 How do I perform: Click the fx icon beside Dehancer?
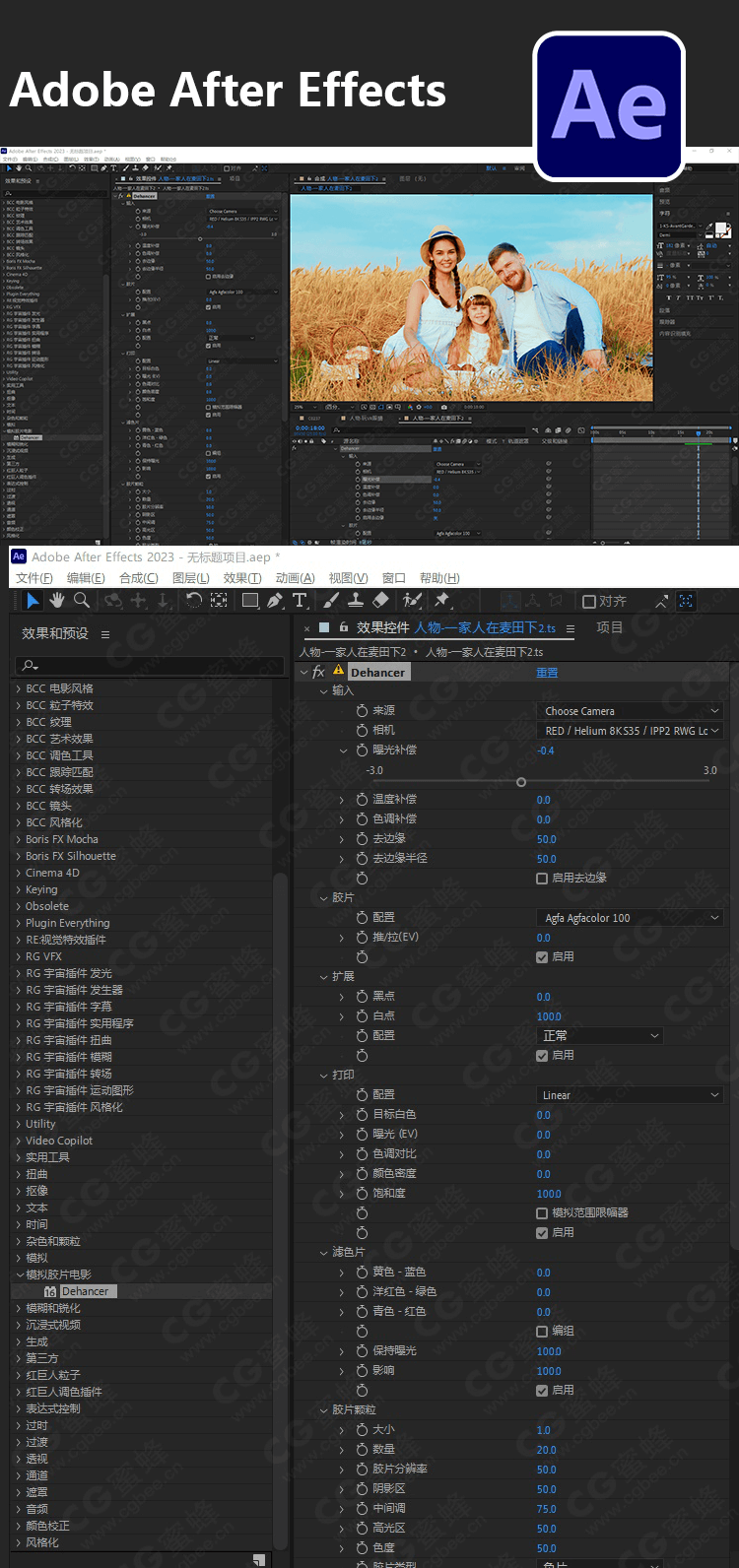click(319, 672)
